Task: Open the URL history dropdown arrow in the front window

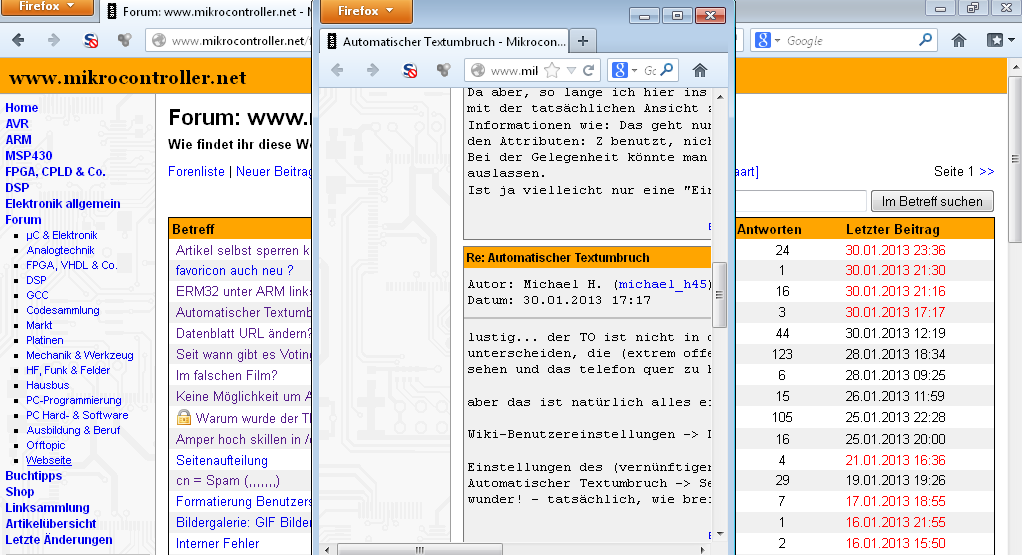Action: 572,70
